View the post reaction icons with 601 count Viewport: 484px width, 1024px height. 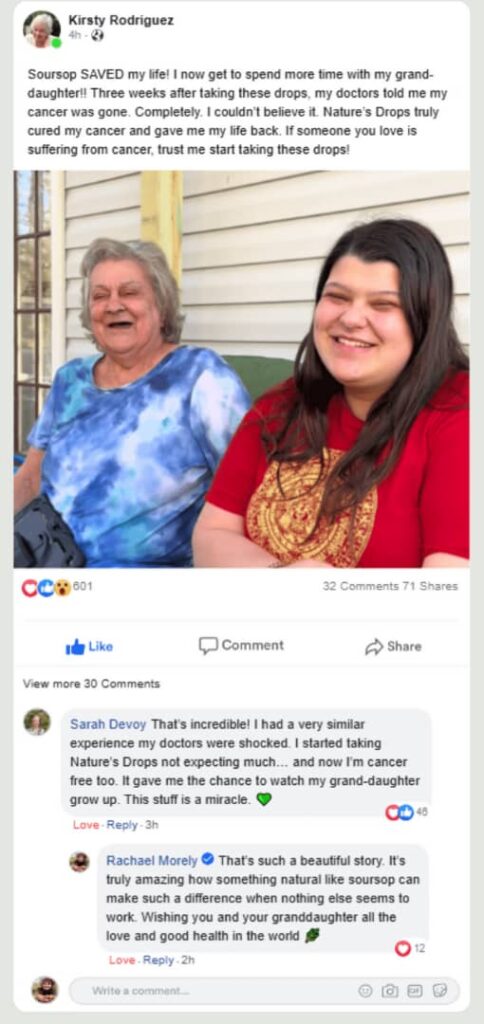pyautogui.click(x=57, y=587)
